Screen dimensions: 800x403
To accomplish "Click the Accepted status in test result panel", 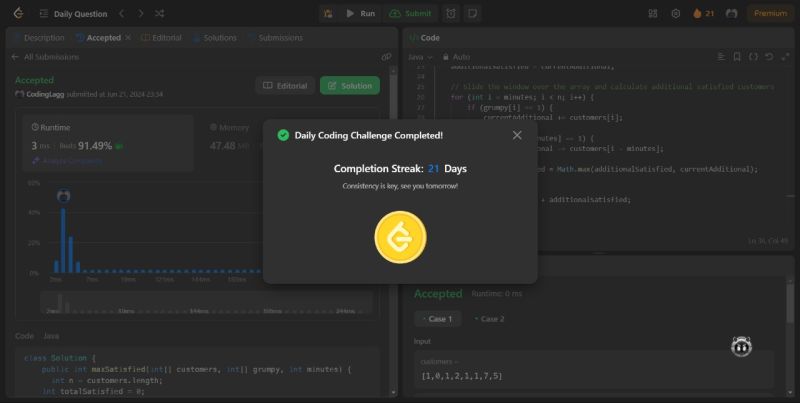I will click(x=438, y=294).
